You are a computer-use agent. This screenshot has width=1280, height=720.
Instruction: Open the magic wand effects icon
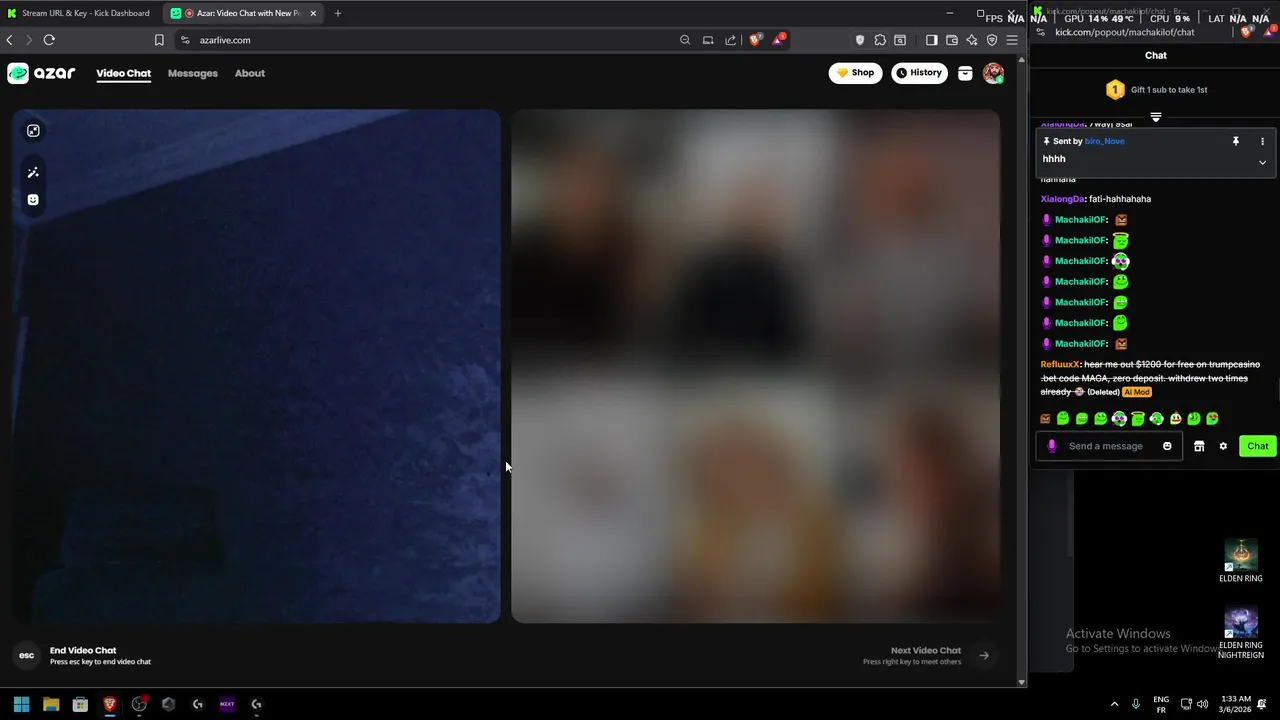point(33,173)
